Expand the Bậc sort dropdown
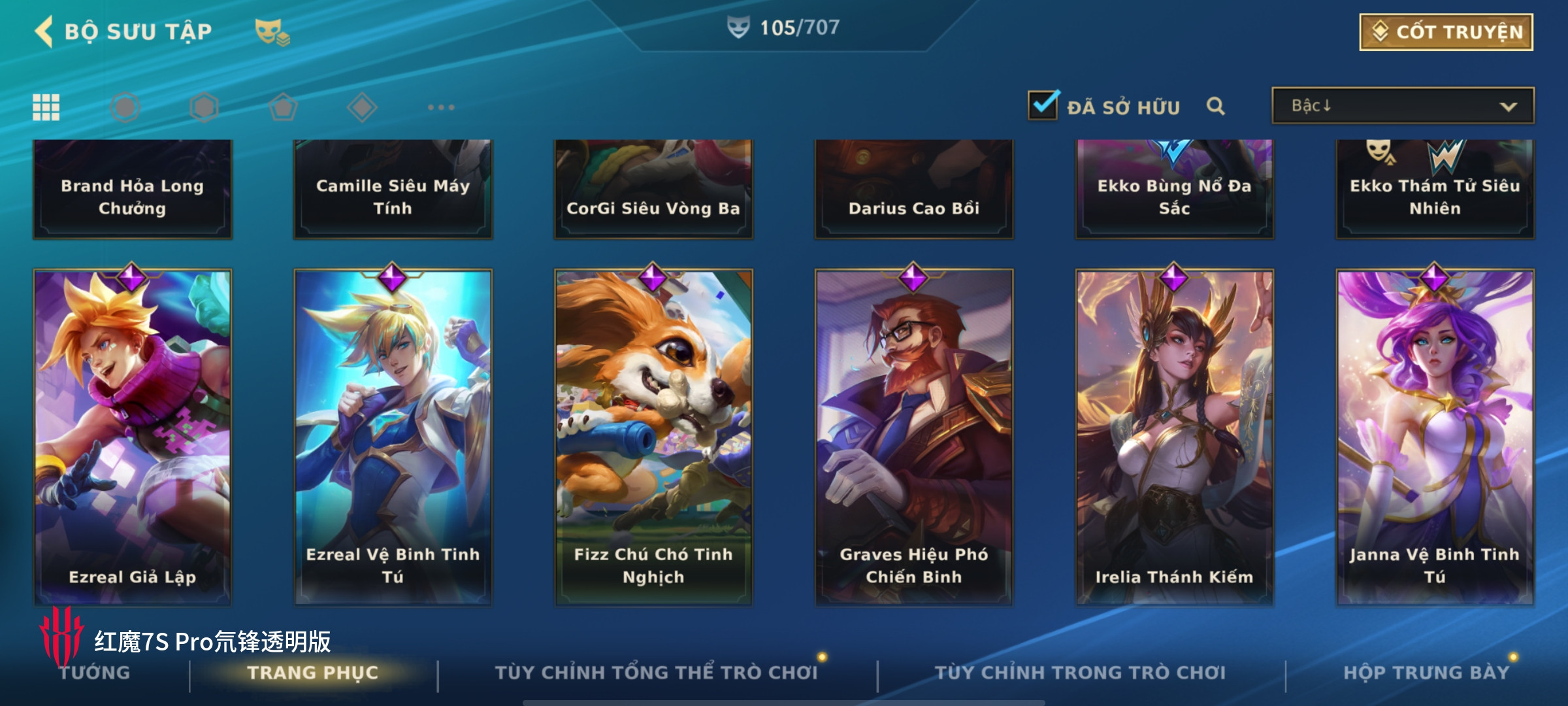 (x=1403, y=106)
